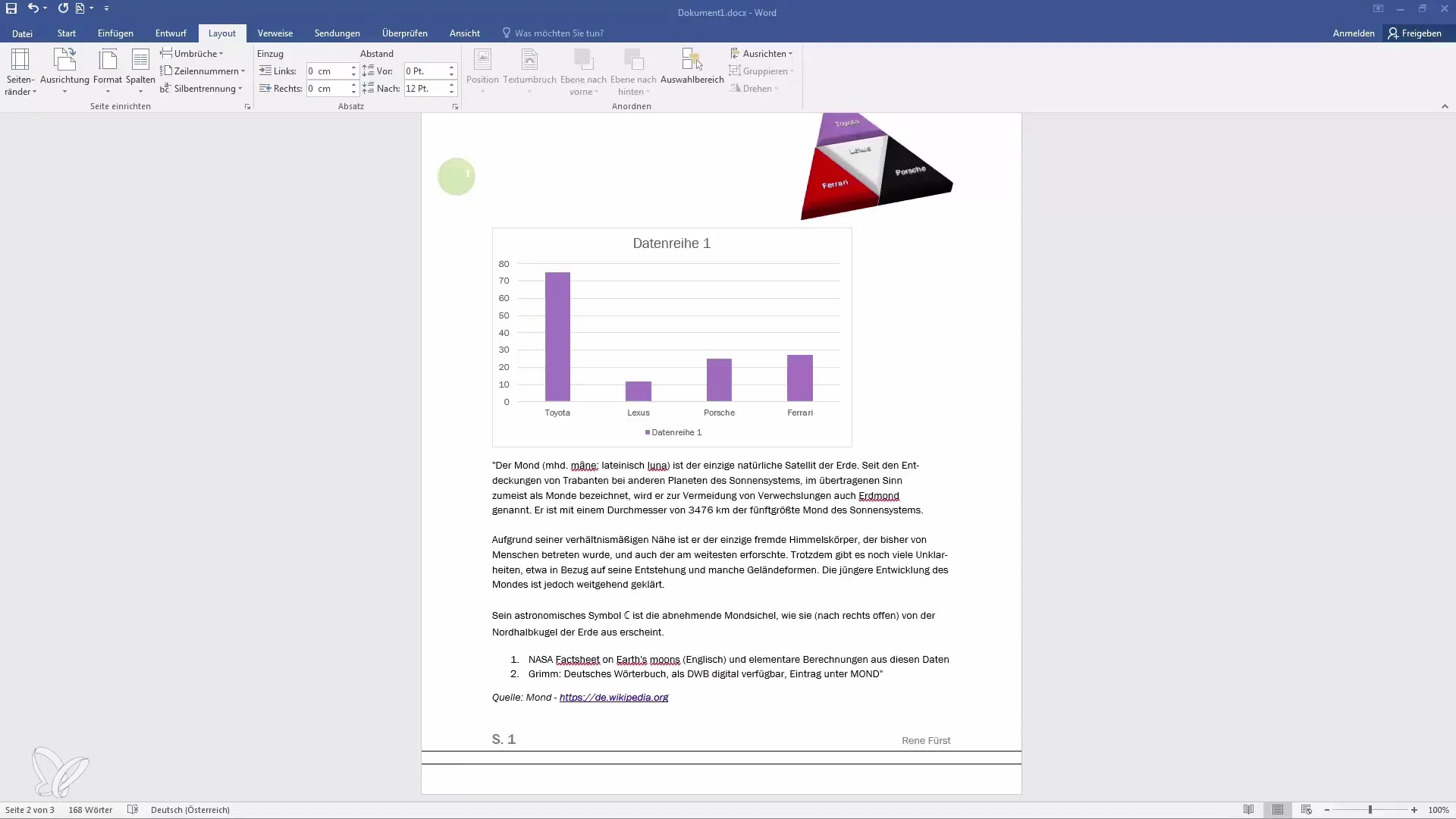The image size is (1456, 819).
Task: Switch to web layout view
Action: pyautogui.click(x=1306, y=810)
